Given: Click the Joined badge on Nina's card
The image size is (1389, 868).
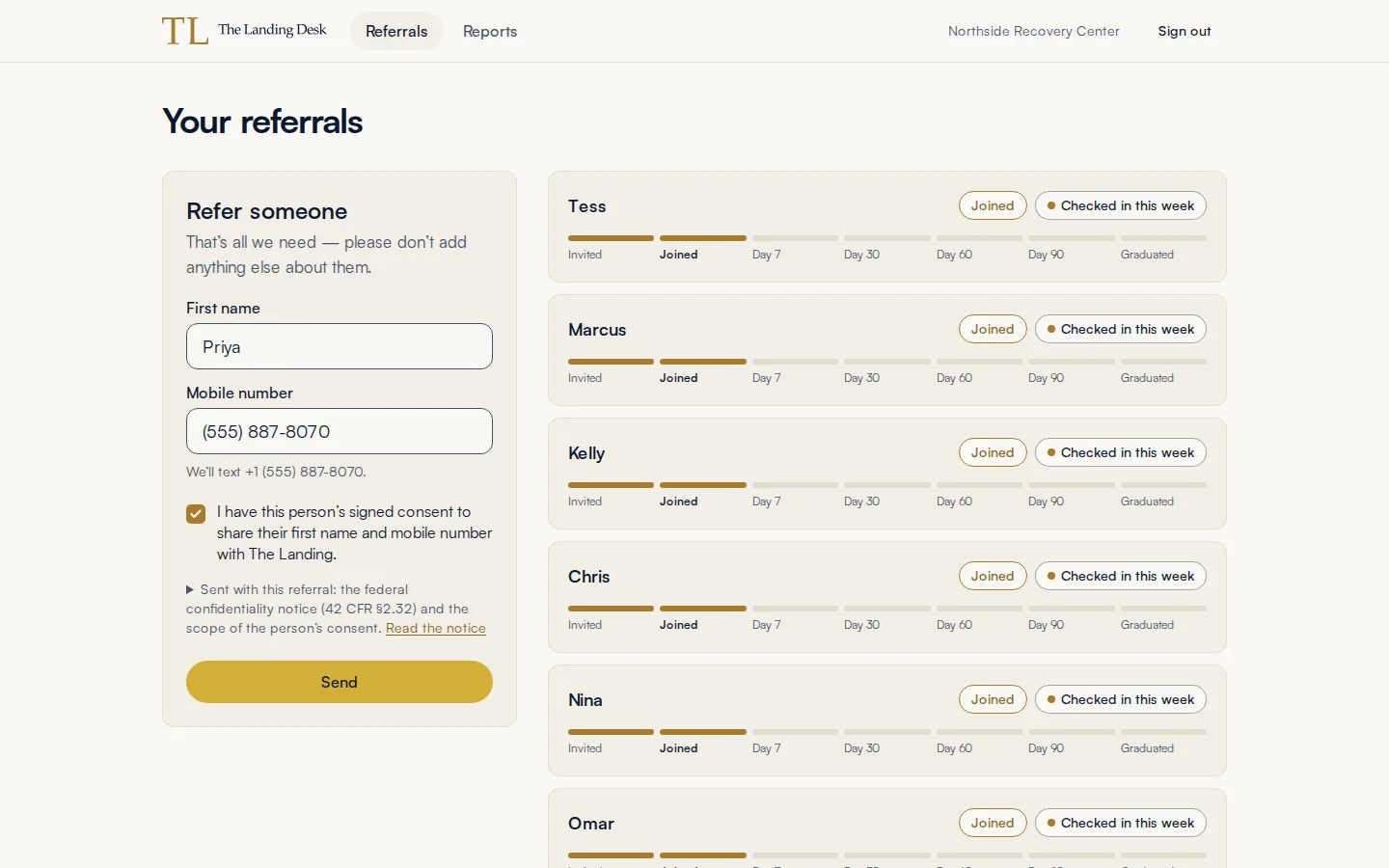Looking at the screenshot, I should coord(993,699).
